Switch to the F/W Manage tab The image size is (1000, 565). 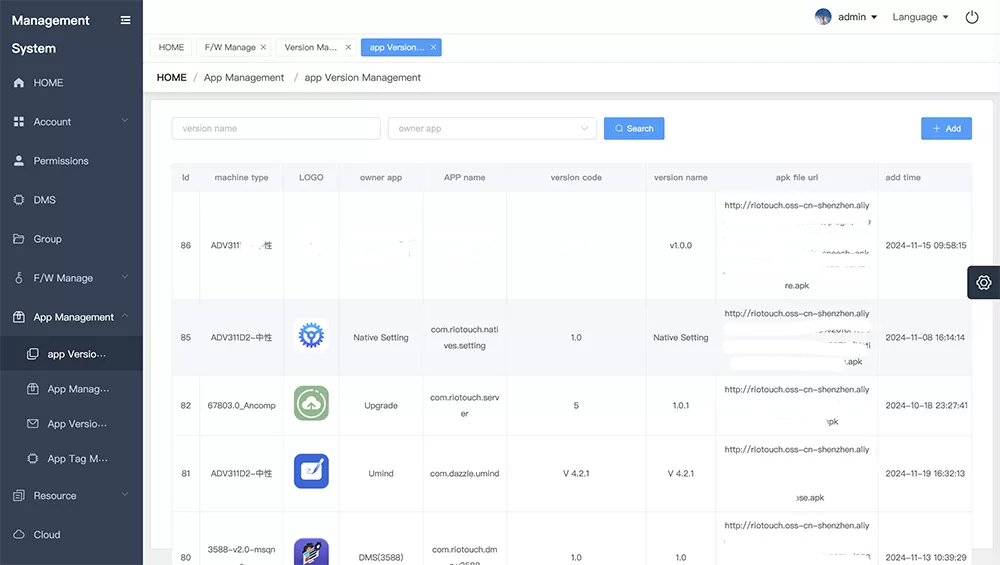[x=230, y=47]
